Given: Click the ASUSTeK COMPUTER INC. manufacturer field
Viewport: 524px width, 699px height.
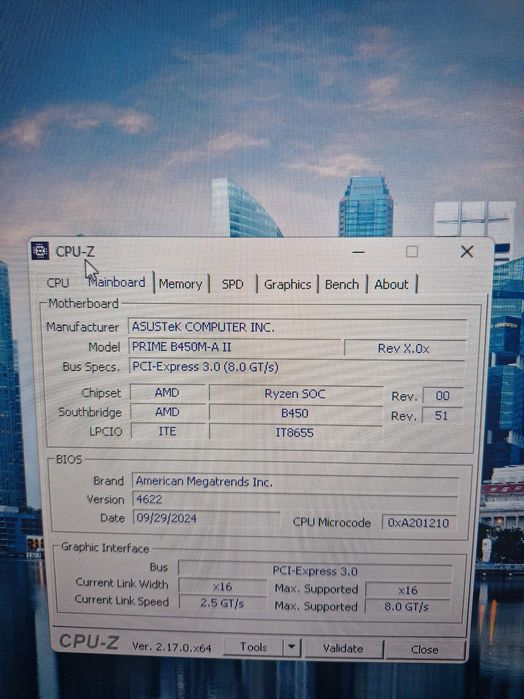Looking at the screenshot, I should (297, 327).
